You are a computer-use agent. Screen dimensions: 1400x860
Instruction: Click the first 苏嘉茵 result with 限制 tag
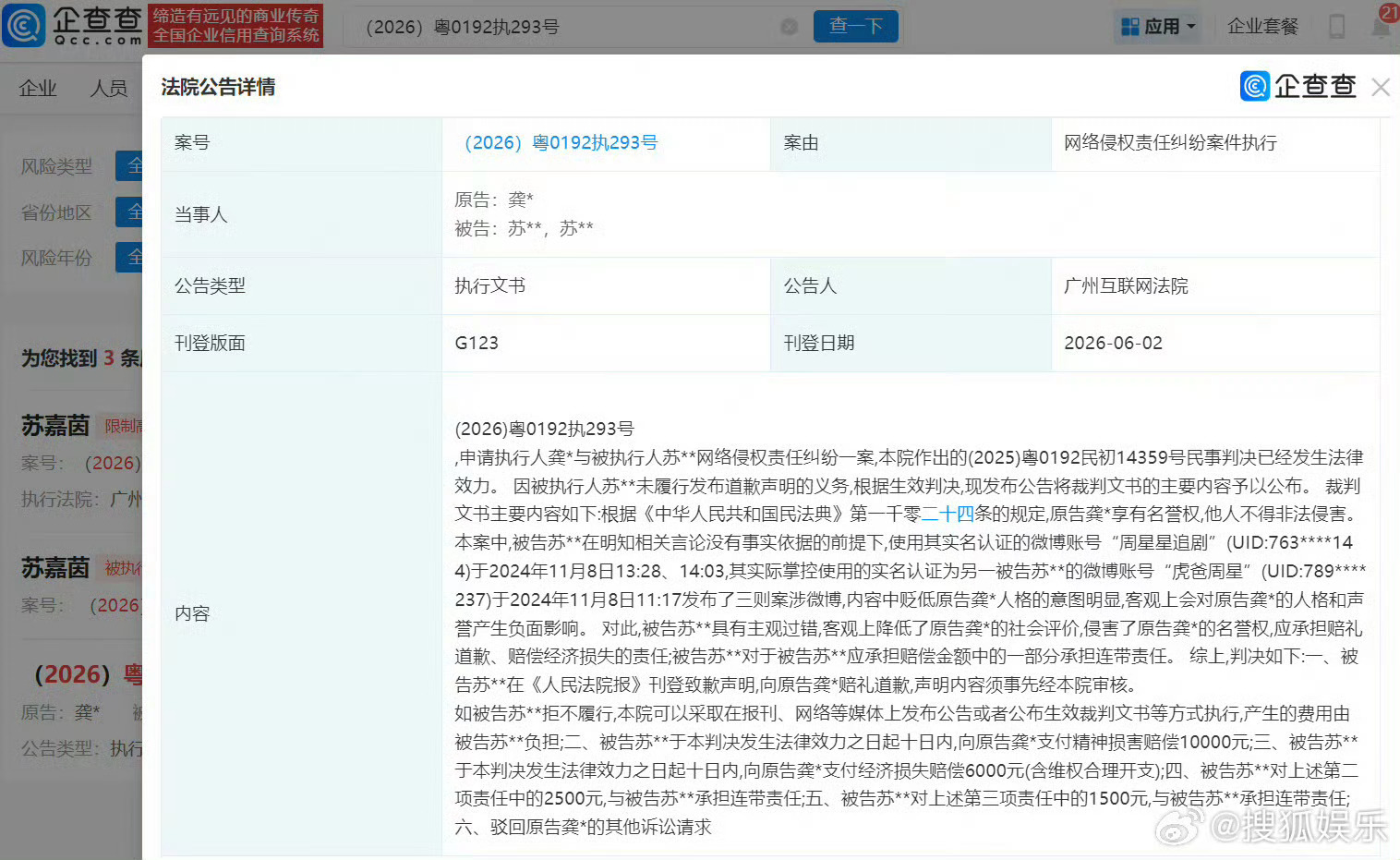pos(55,426)
